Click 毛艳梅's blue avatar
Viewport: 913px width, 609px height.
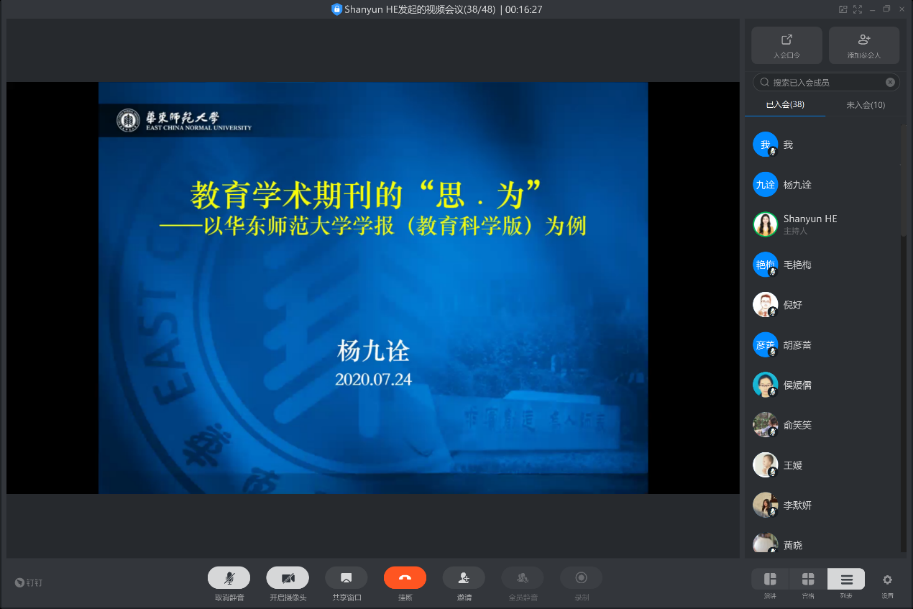pyautogui.click(x=765, y=265)
